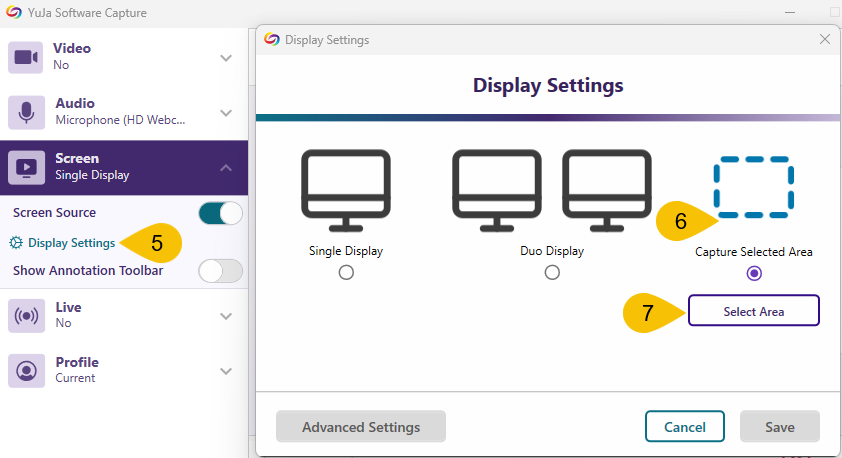Viewport: 842px width, 458px height.
Task: Expand the Video section chevron
Action: pos(226,58)
